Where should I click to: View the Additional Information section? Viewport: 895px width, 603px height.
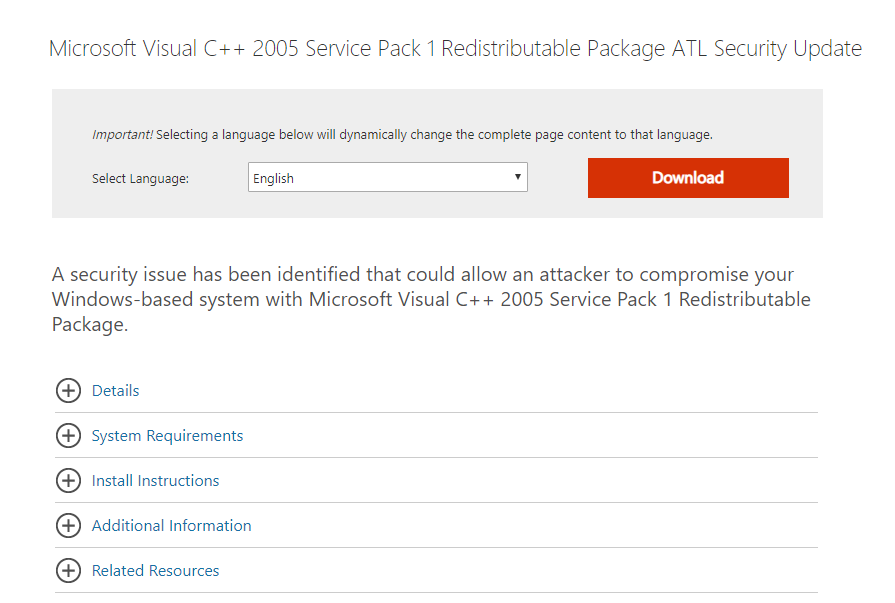pyautogui.click(x=171, y=525)
